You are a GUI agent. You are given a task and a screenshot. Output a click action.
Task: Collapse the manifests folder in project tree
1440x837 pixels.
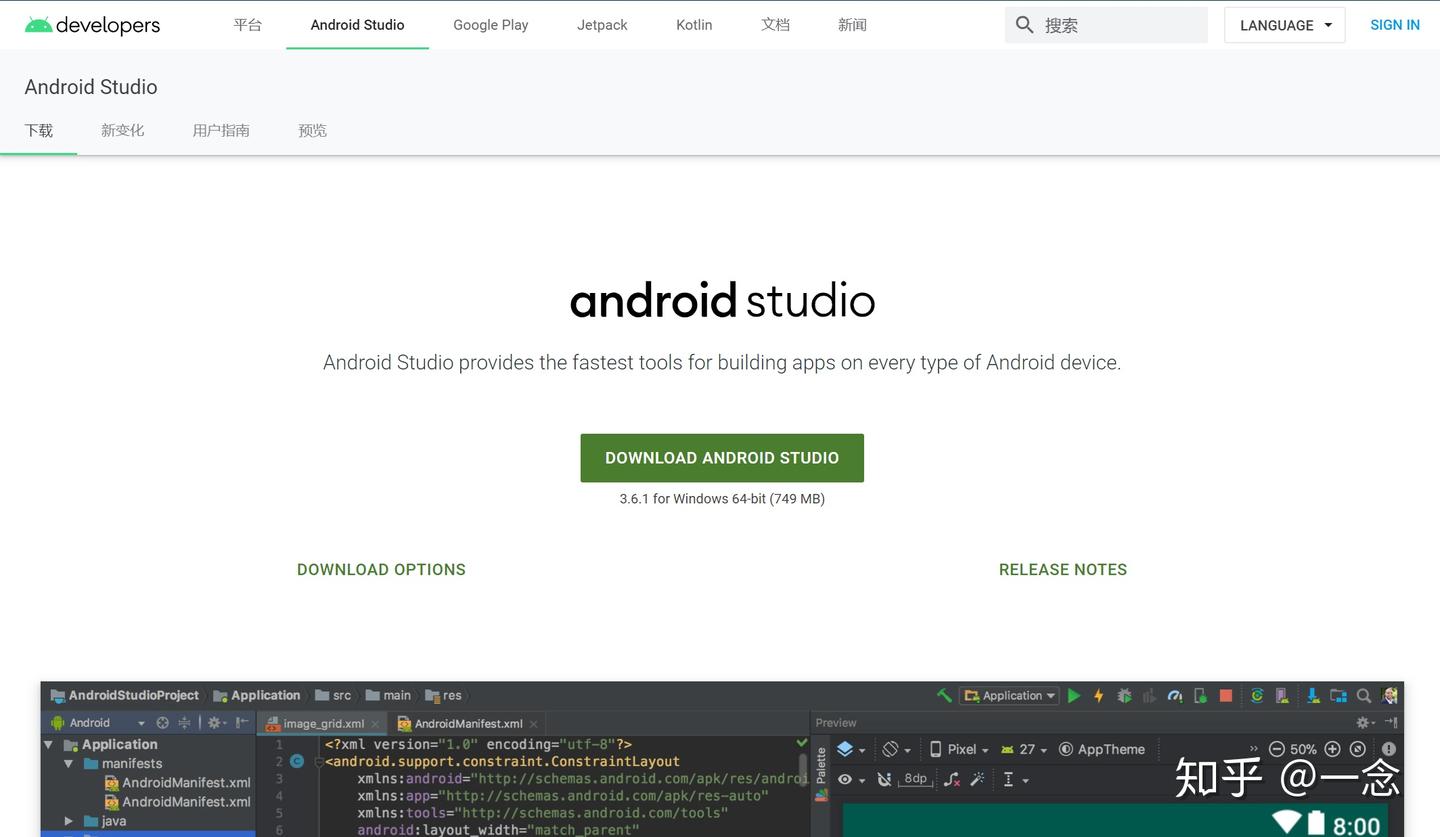point(69,764)
